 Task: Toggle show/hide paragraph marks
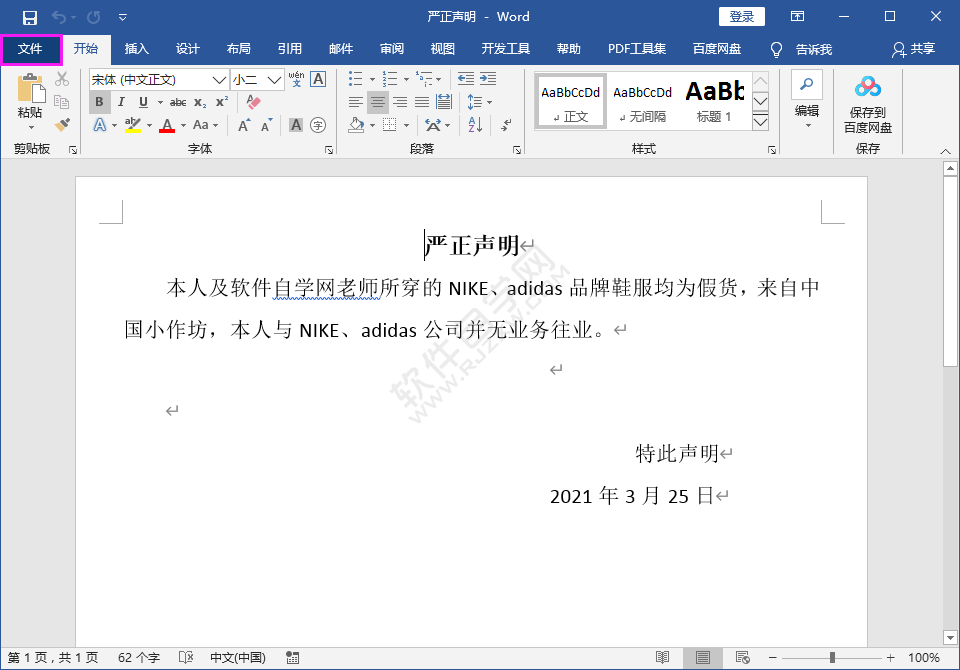(x=506, y=124)
